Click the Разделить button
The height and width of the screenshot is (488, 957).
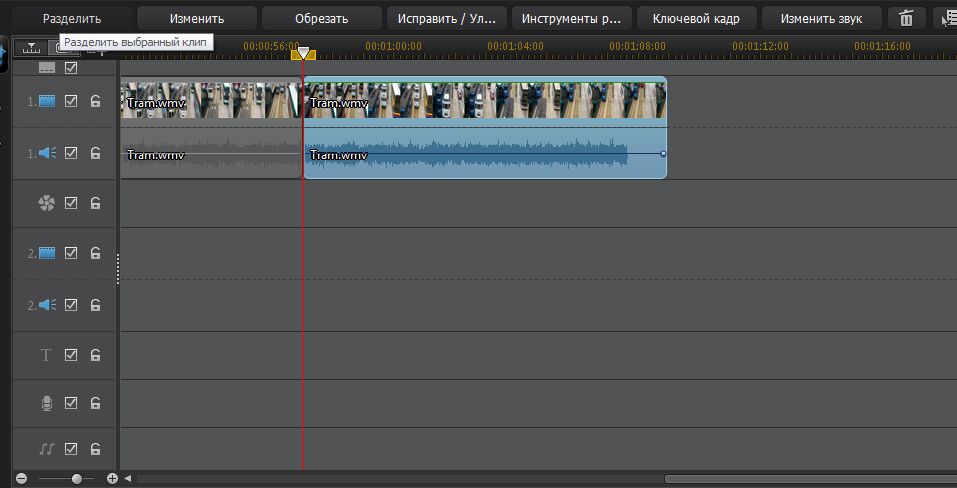(x=71, y=18)
